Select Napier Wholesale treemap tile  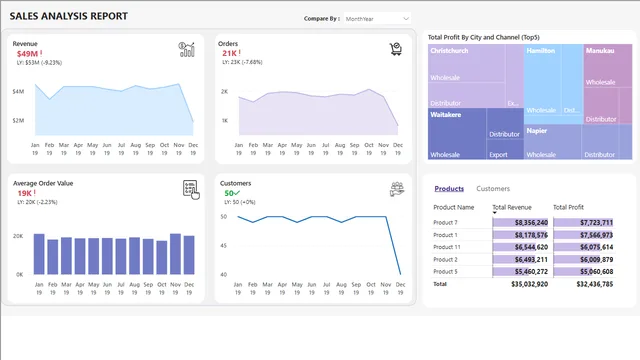(x=553, y=142)
